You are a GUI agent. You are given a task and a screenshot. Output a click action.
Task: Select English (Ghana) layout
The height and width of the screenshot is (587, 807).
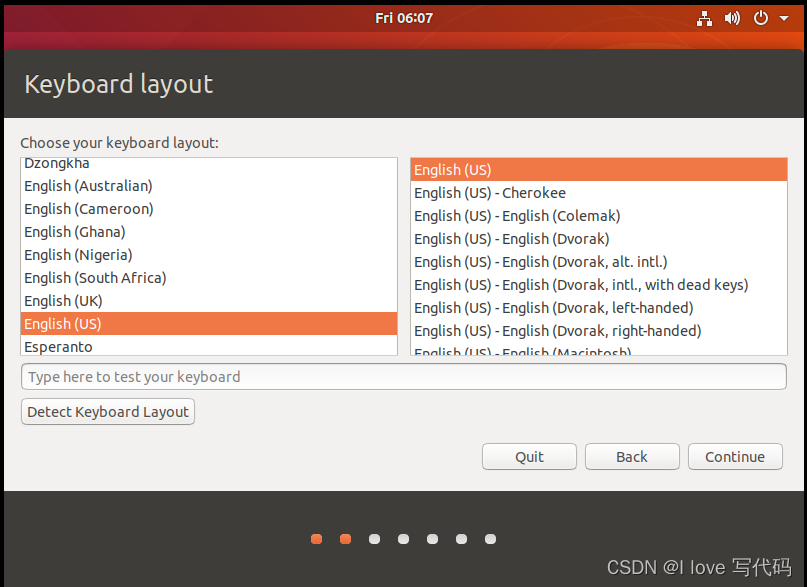(209, 232)
